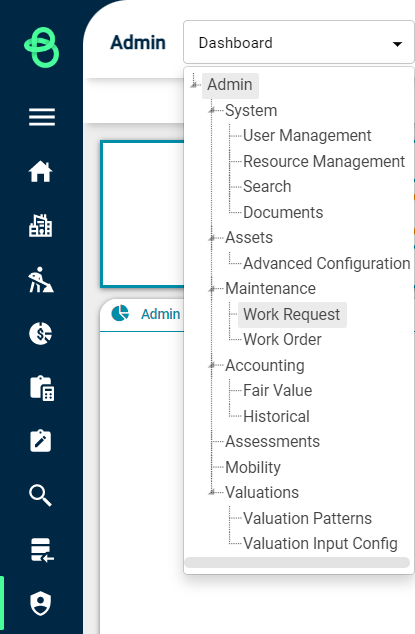Switch to the Admin pie chart tab
This screenshot has height=634, width=415.
coord(146,314)
